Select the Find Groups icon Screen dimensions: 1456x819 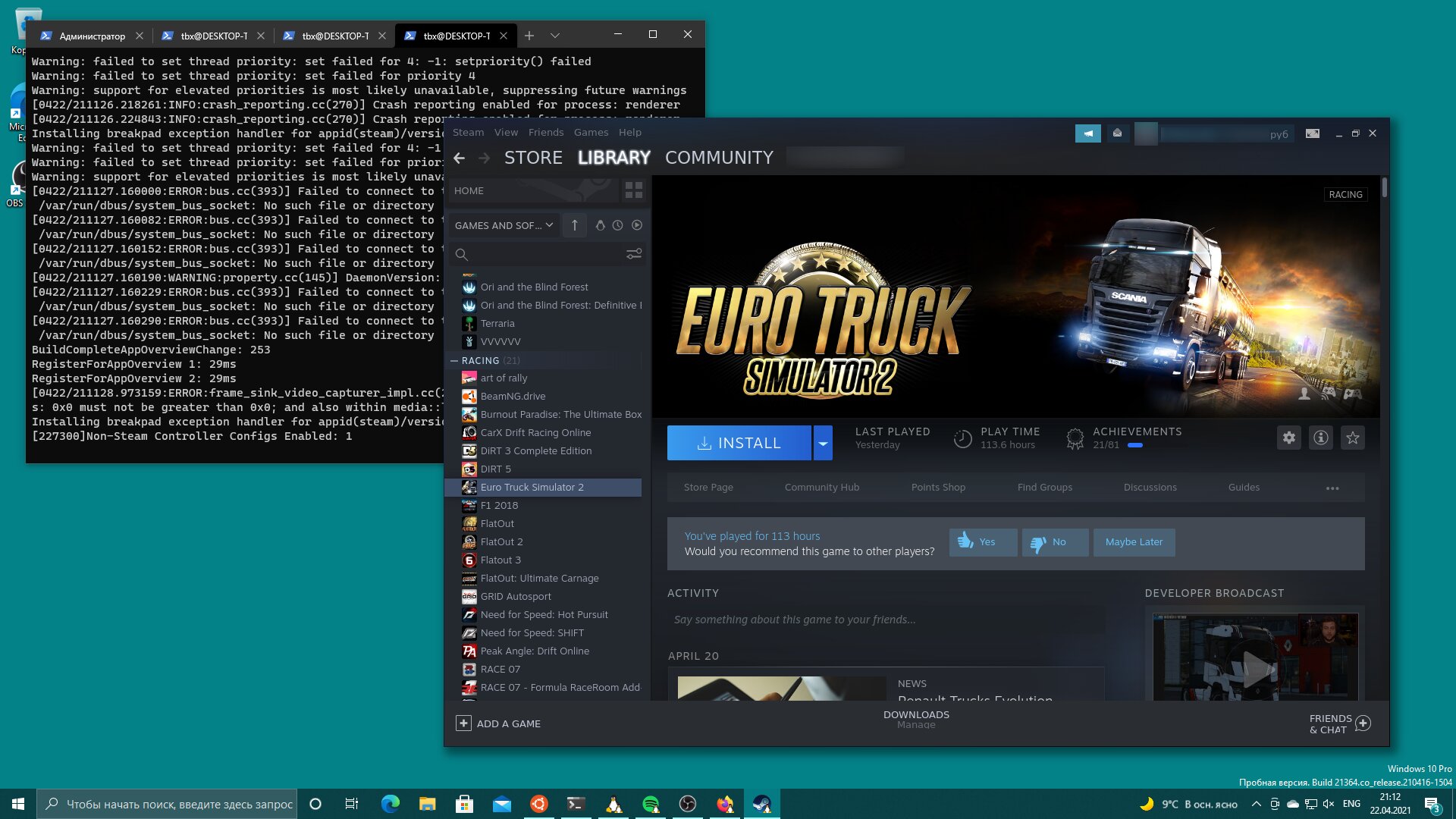pyautogui.click(x=1044, y=487)
